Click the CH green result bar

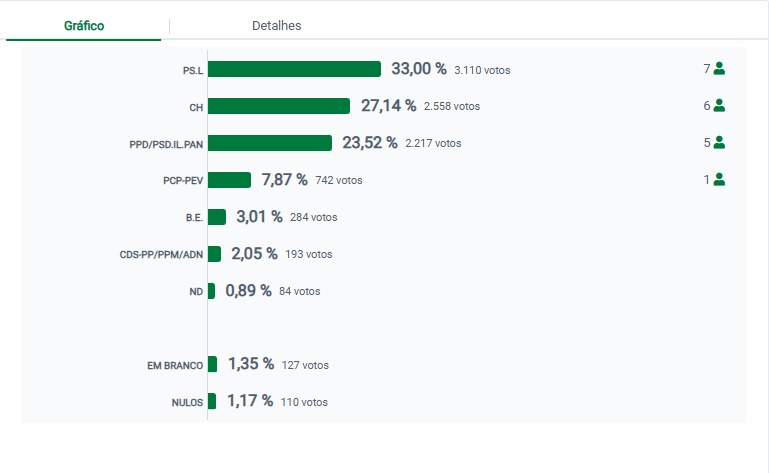[x=279, y=106]
